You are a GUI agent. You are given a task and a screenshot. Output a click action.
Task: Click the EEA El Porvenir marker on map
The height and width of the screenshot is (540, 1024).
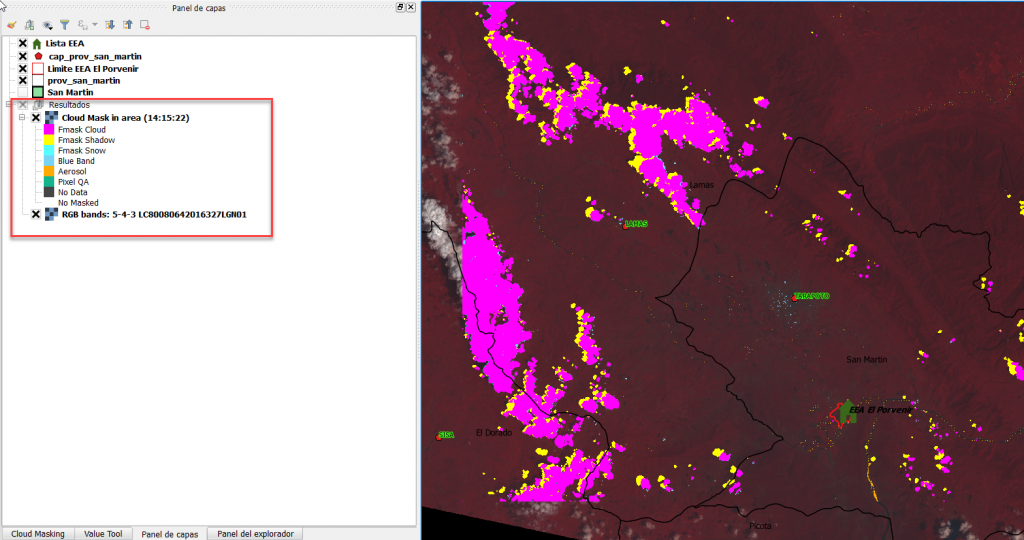(x=847, y=411)
